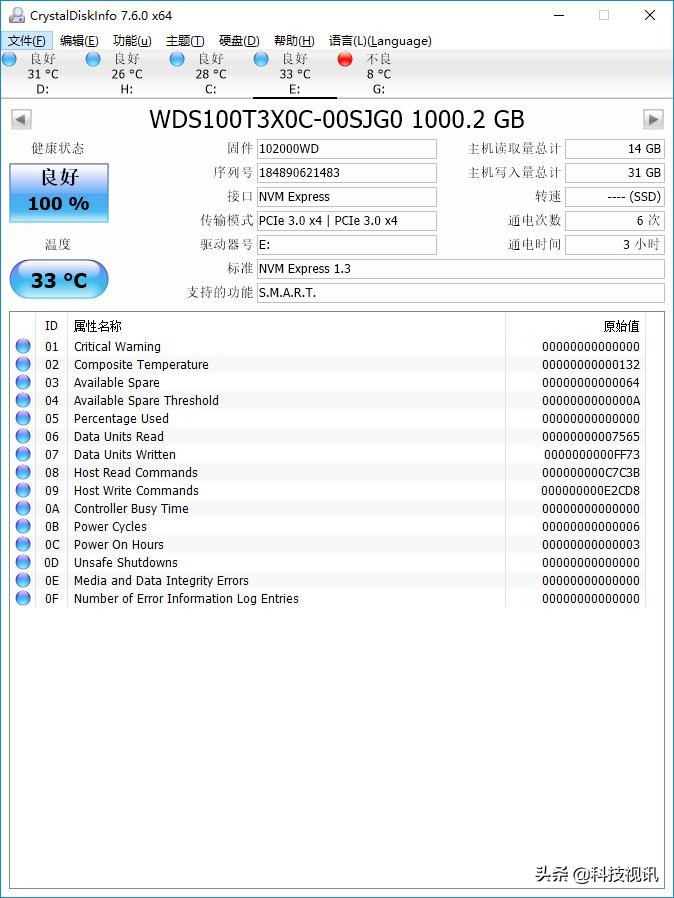Click the status orb for Data Units Written
674x898 pixels.
coord(23,454)
